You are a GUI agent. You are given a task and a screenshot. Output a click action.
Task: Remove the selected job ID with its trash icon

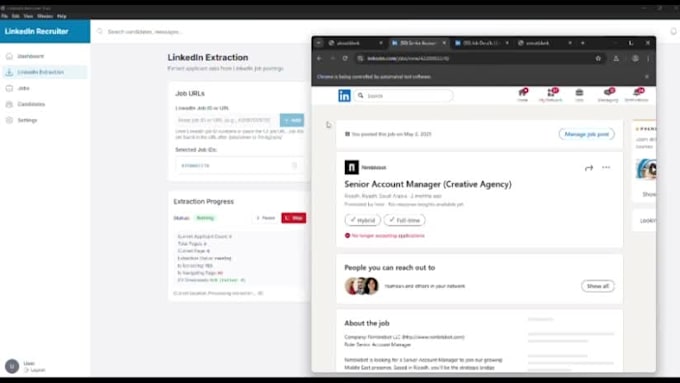(x=294, y=165)
